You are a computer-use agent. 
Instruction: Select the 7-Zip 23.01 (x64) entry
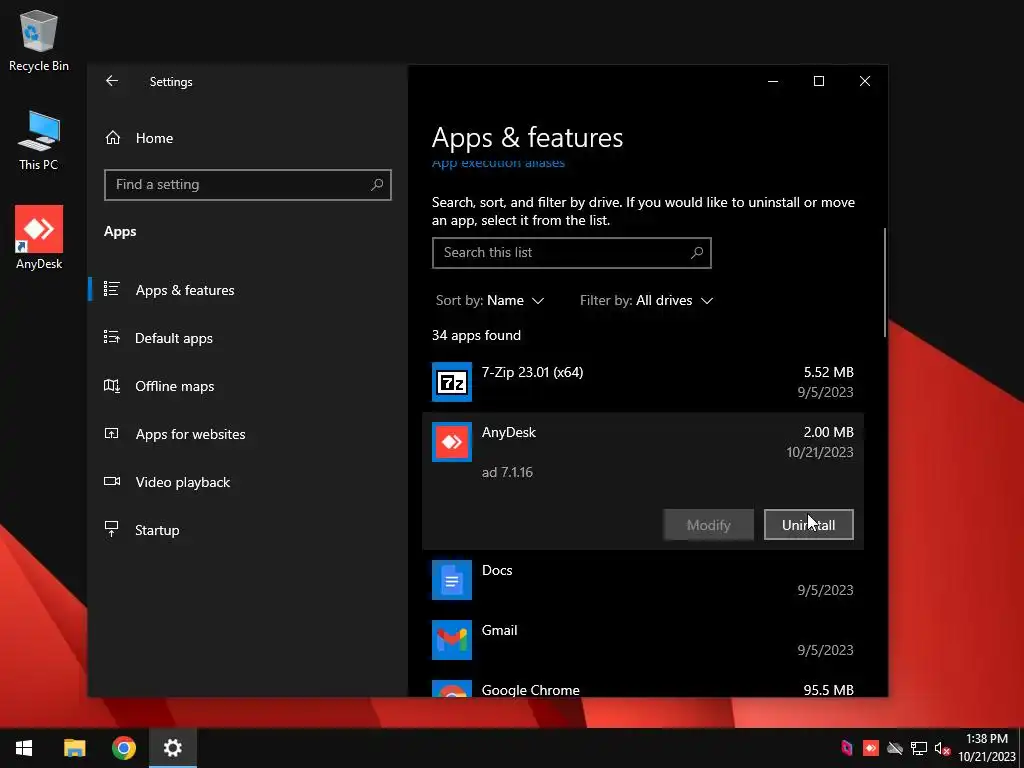pyautogui.click(x=643, y=382)
